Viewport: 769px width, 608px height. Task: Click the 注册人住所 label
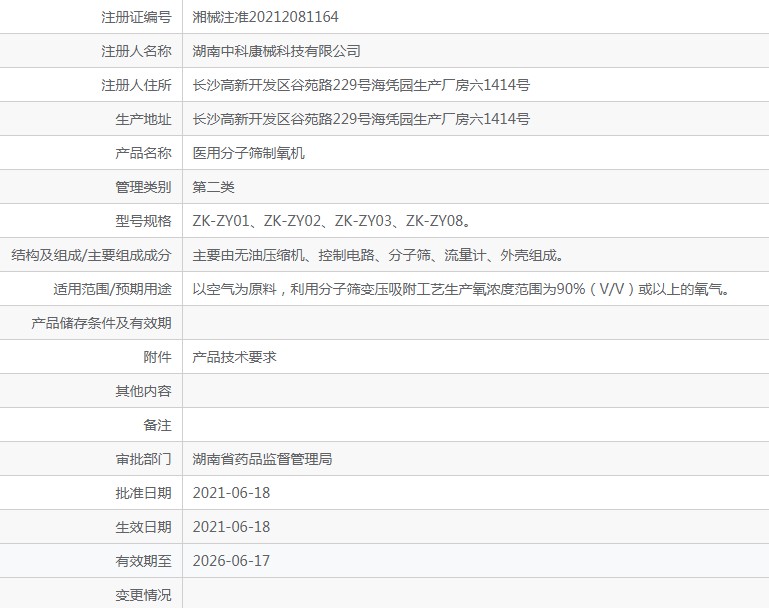point(136,85)
